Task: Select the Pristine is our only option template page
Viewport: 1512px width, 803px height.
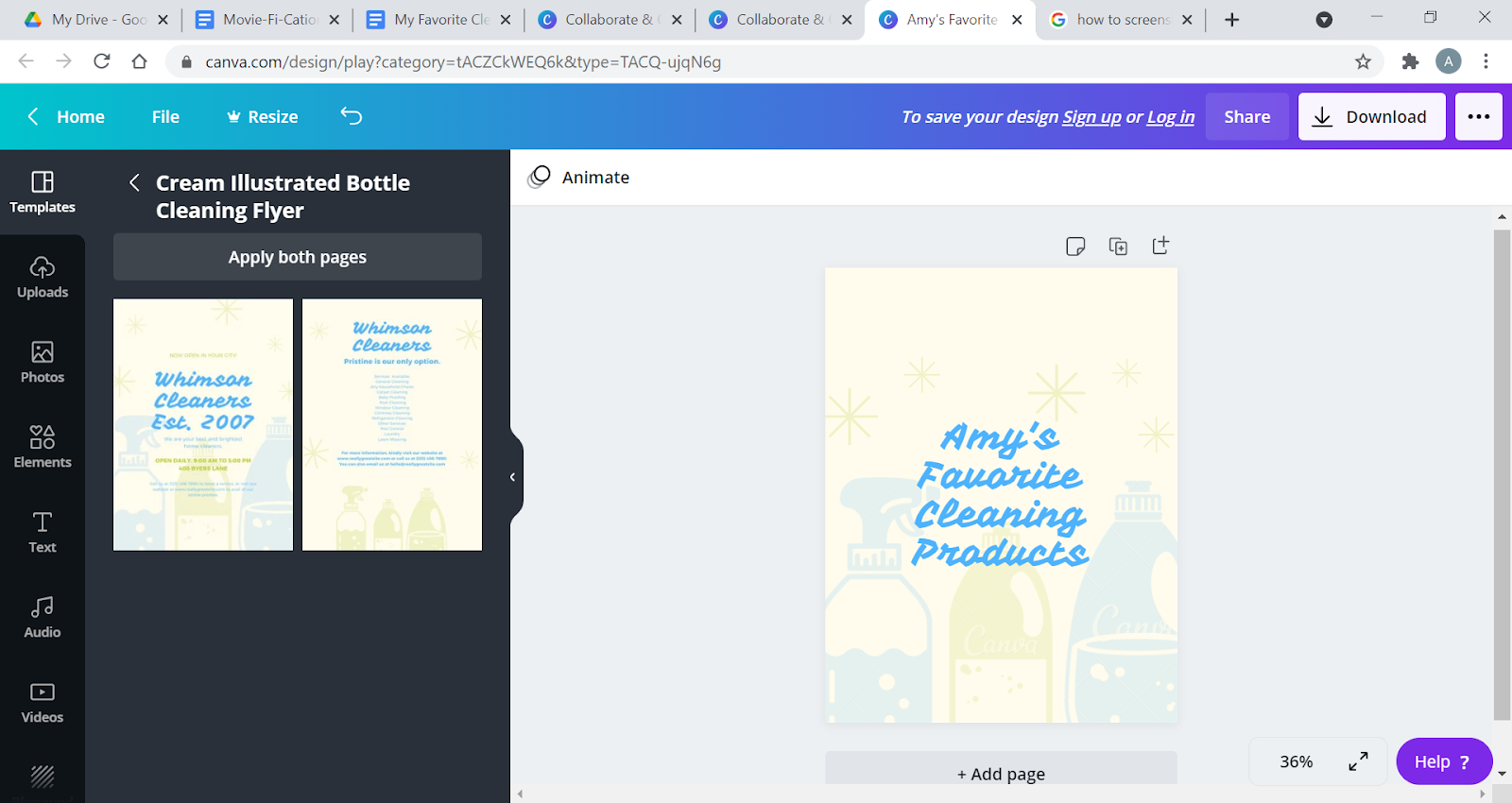Action: pos(392,425)
